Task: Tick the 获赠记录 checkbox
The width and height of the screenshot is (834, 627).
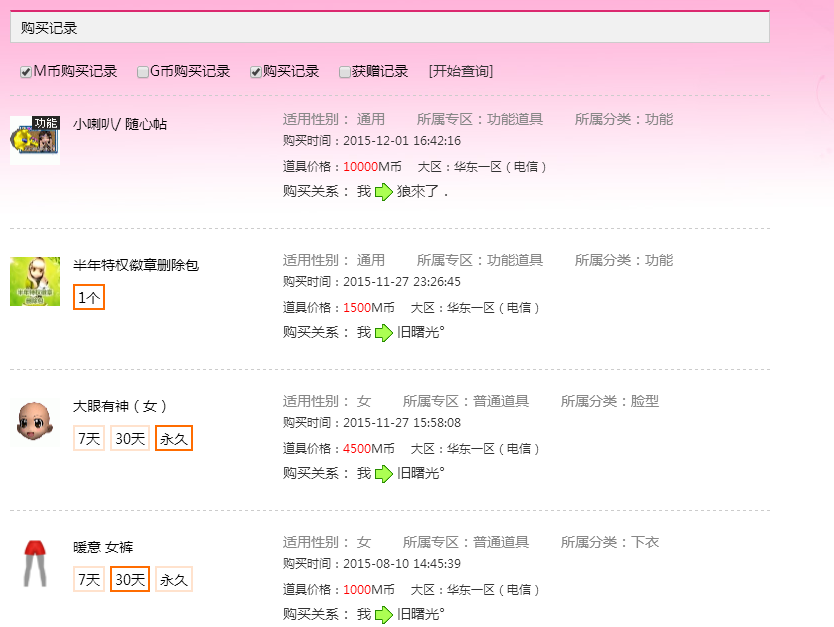Action: click(x=345, y=72)
